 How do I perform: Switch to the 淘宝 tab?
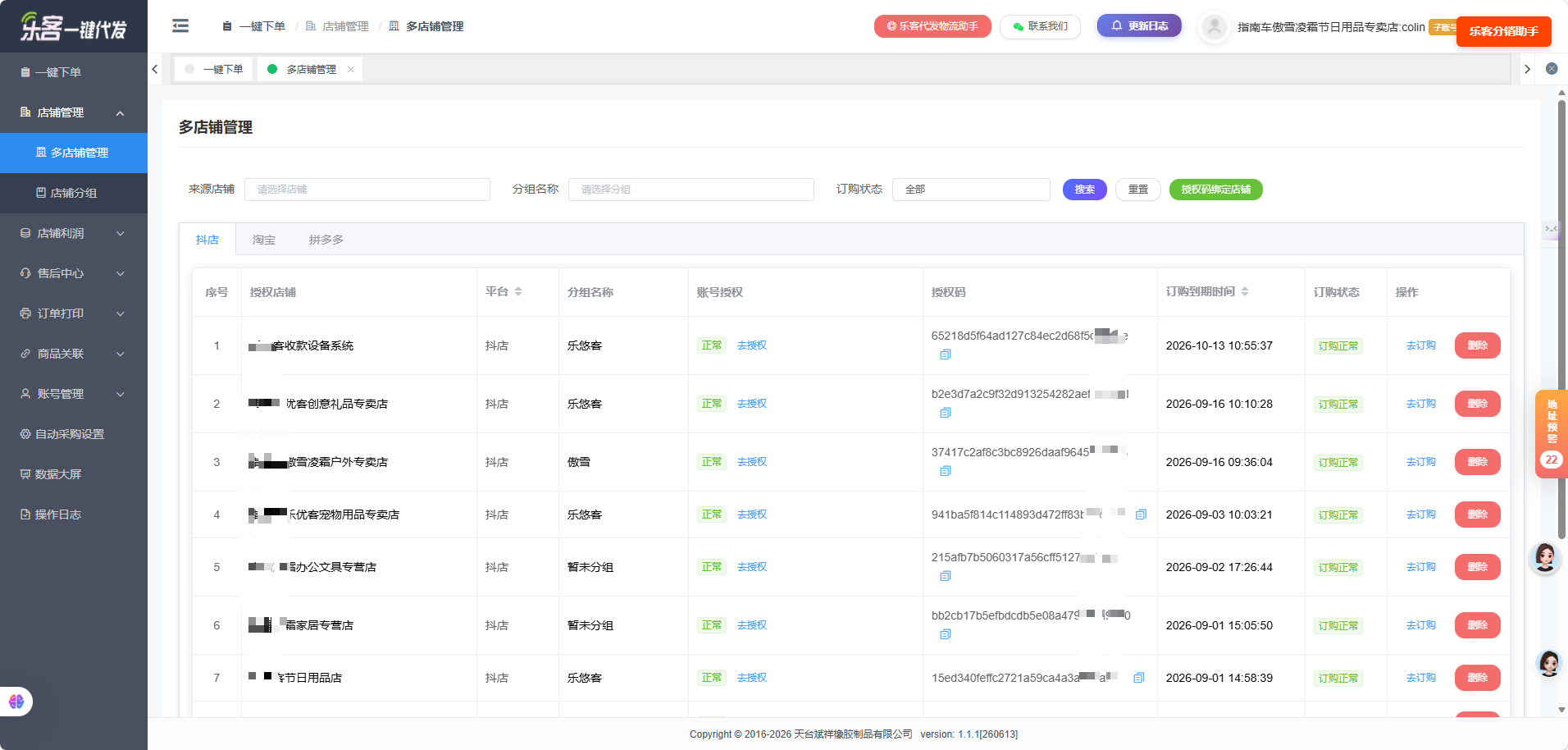click(264, 240)
